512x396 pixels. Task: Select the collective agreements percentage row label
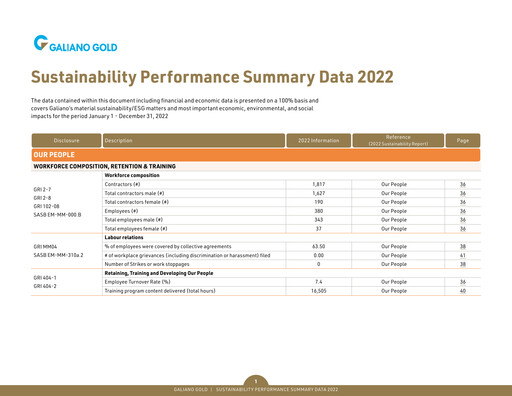pos(168,246)
